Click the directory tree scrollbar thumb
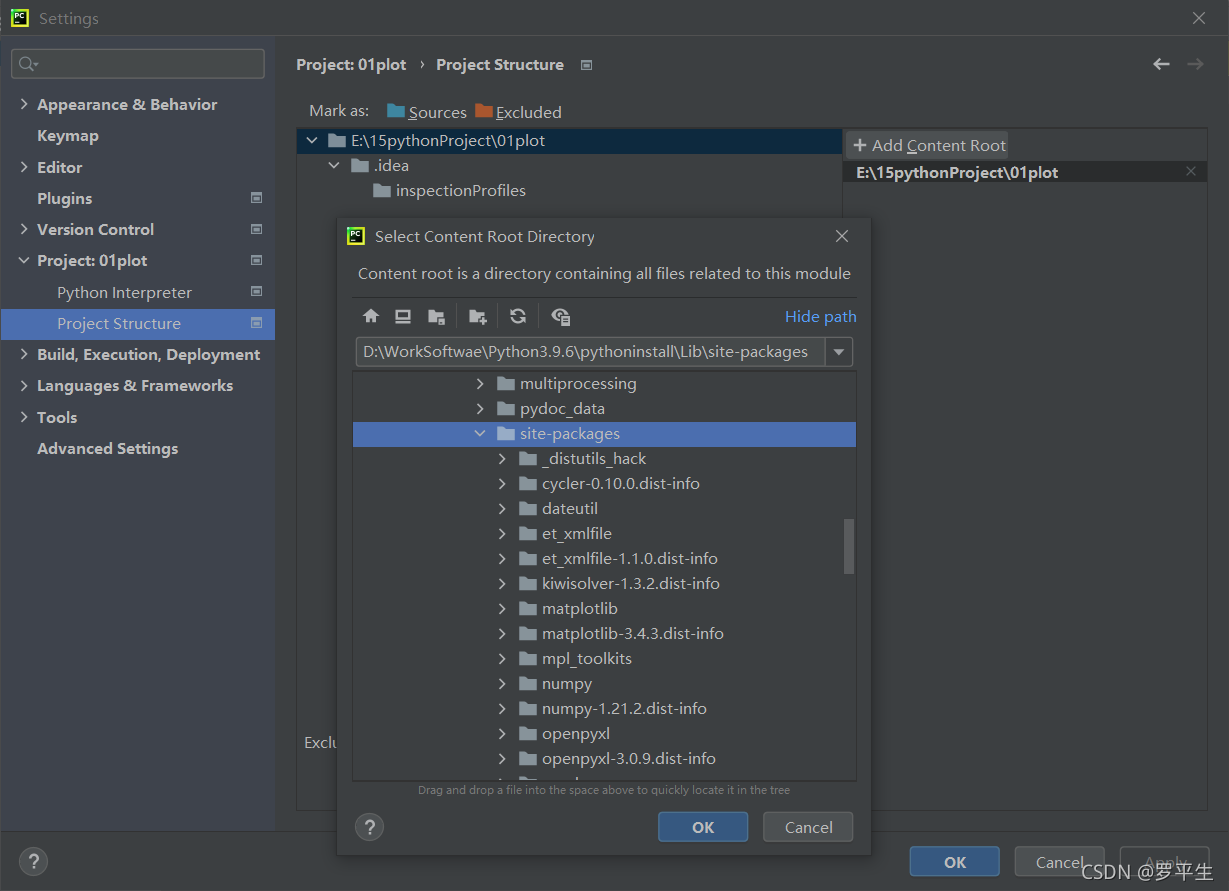This screenshot has width=1229, height=891. (849, 546)
